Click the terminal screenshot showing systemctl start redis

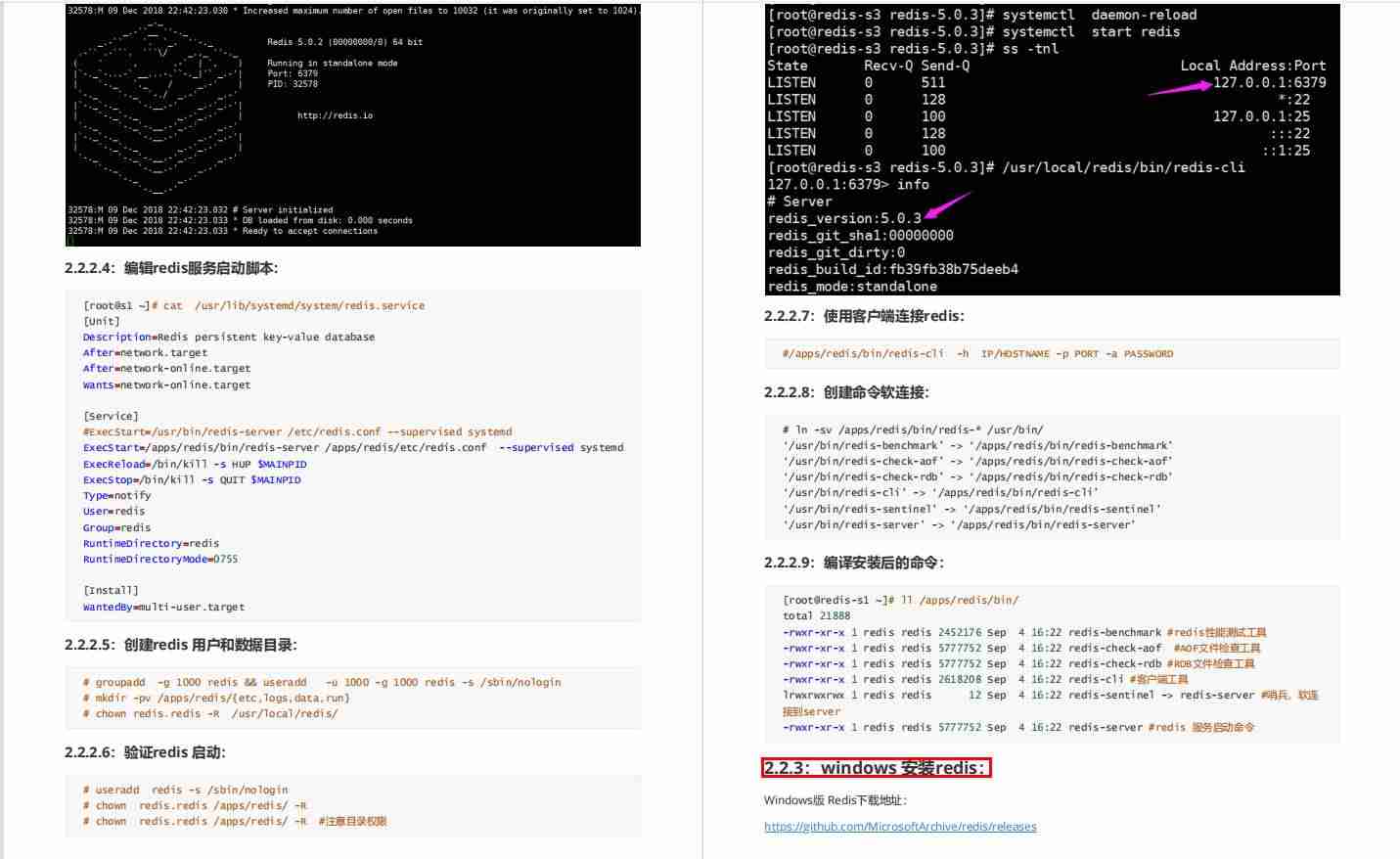pos(1052,149)
